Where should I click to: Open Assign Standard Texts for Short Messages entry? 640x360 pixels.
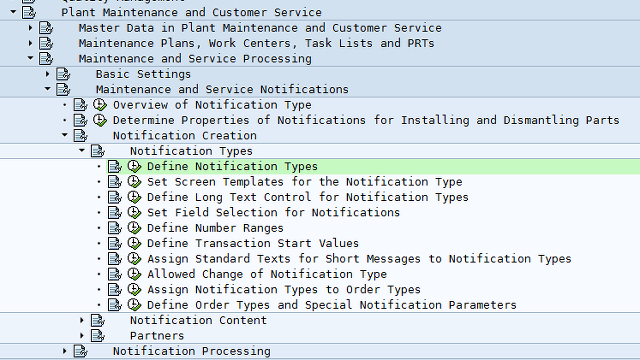359,259
